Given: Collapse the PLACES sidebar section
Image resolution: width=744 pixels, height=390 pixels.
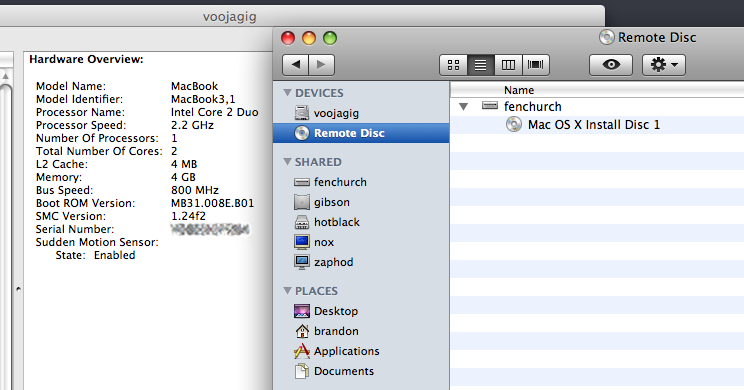Looking at the screenshot, I should pos(287,290).
